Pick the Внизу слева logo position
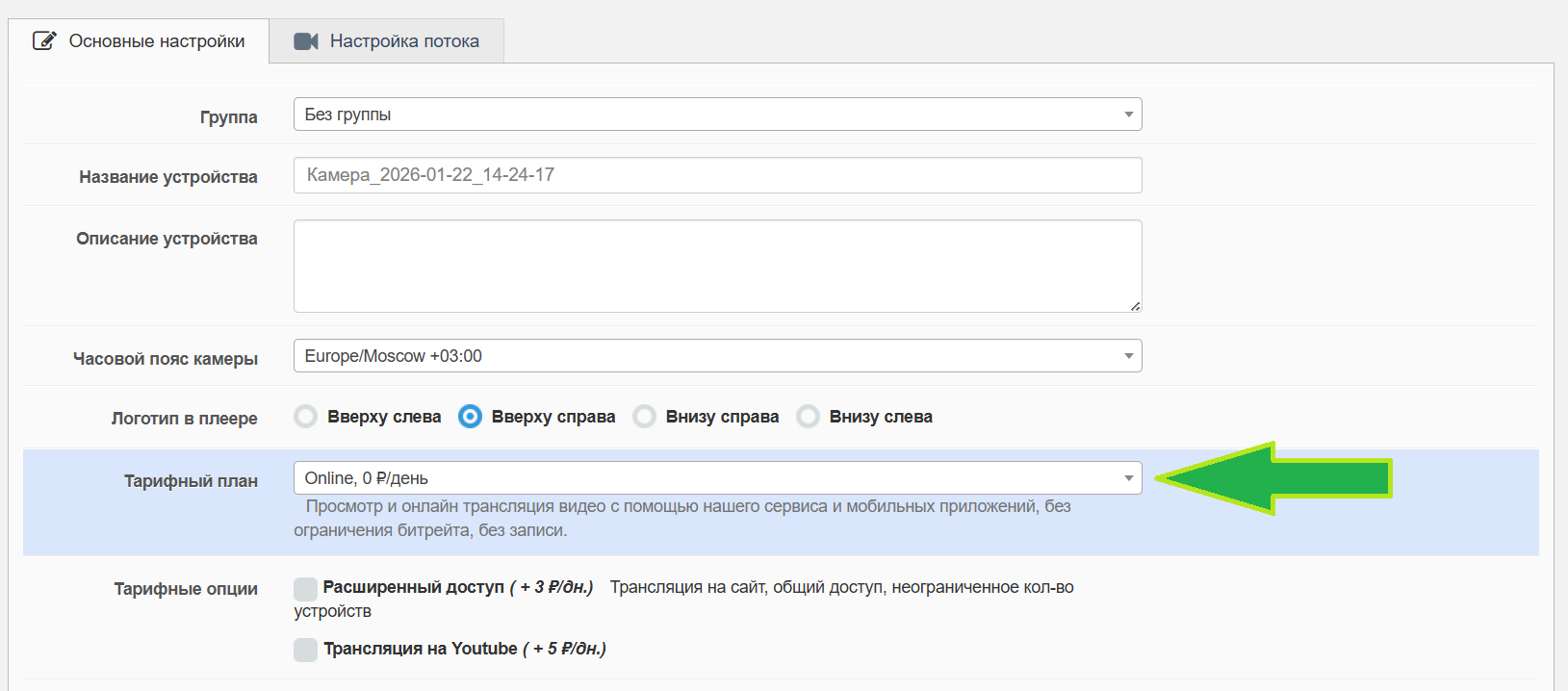The height and width of the screenshot is (691, 1568). point(809,417)
